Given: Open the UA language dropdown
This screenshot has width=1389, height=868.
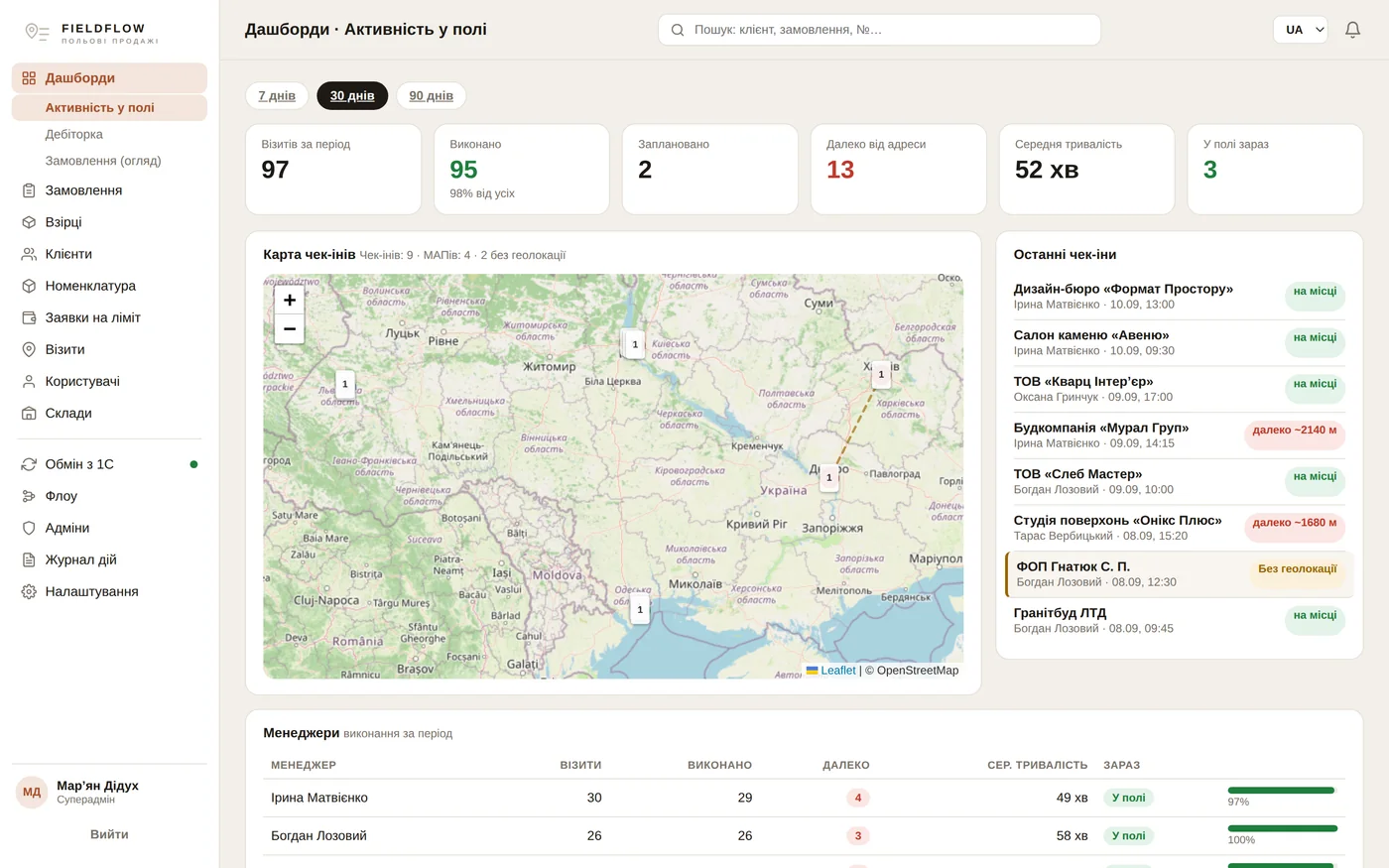Looking at the screenshot, I should [x=1300, y=30].
